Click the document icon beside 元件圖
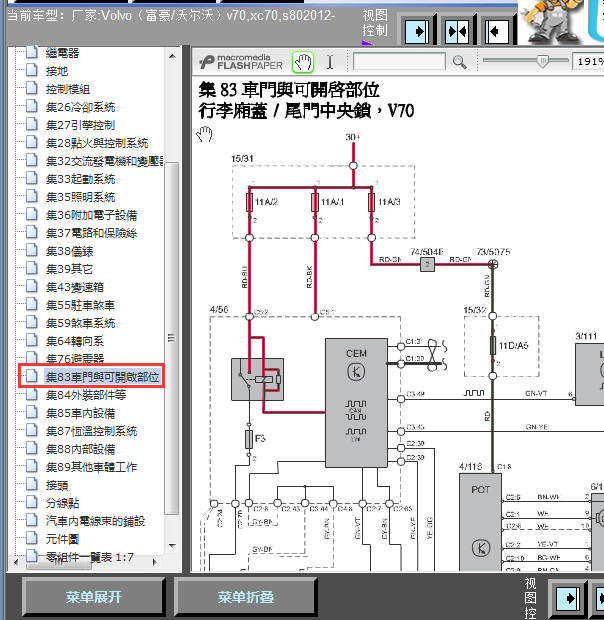 [32, 538]
